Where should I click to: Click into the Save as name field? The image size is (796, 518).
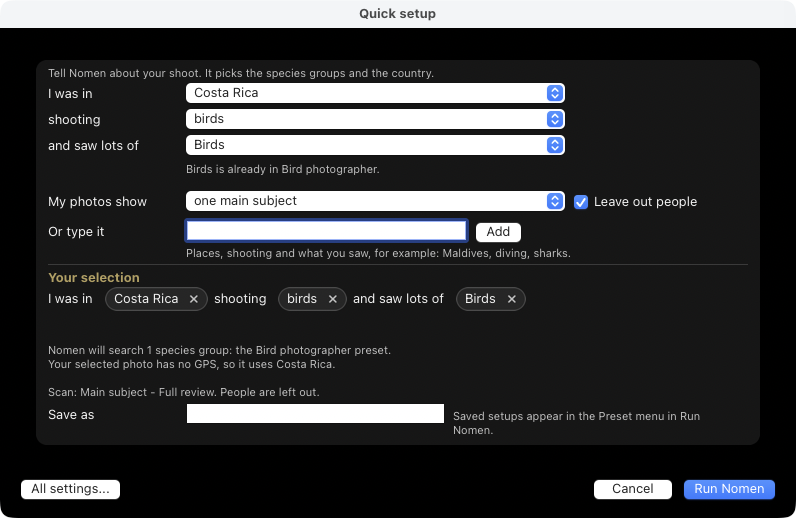point(315,413)
